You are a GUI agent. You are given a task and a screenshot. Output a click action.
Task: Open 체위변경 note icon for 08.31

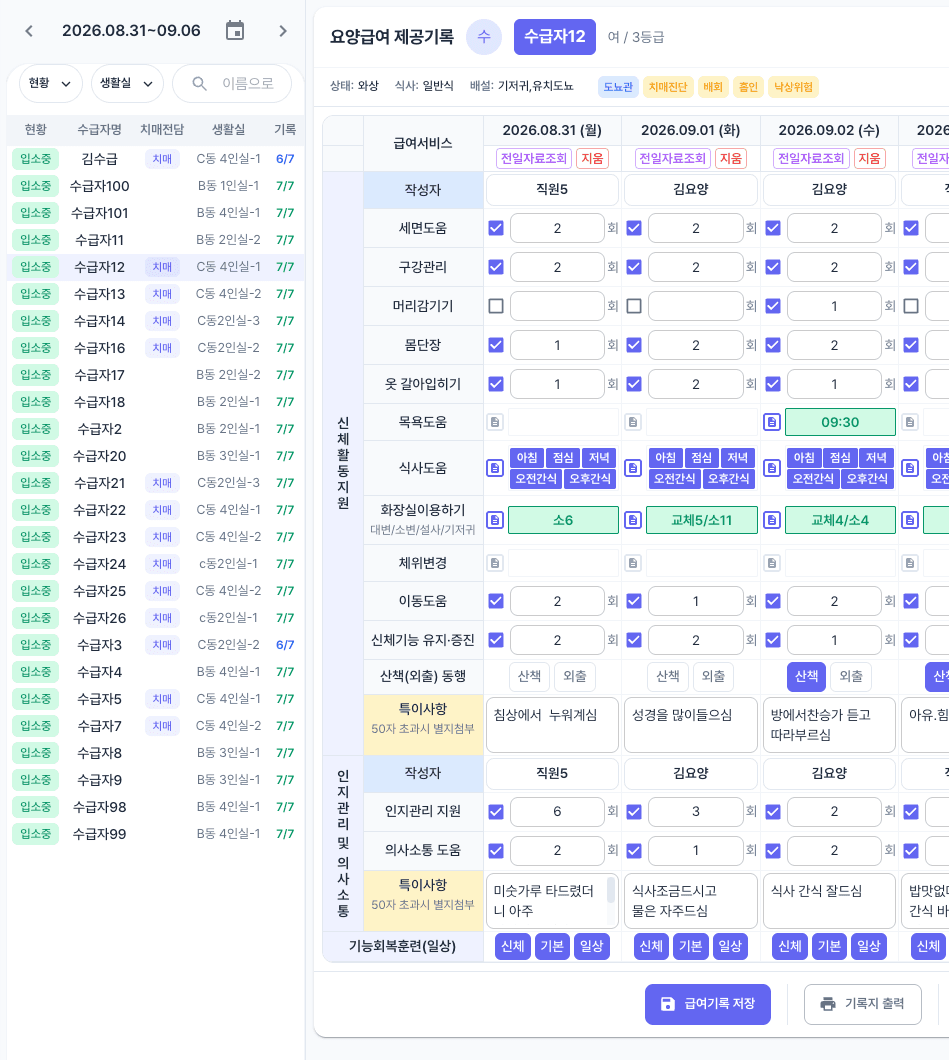coord(495,562)
